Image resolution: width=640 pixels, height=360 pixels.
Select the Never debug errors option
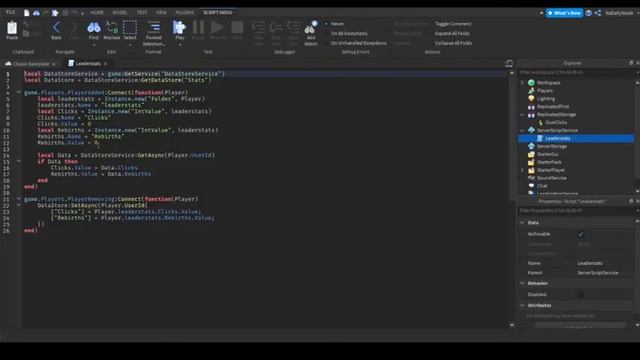(x=337, y=24)
